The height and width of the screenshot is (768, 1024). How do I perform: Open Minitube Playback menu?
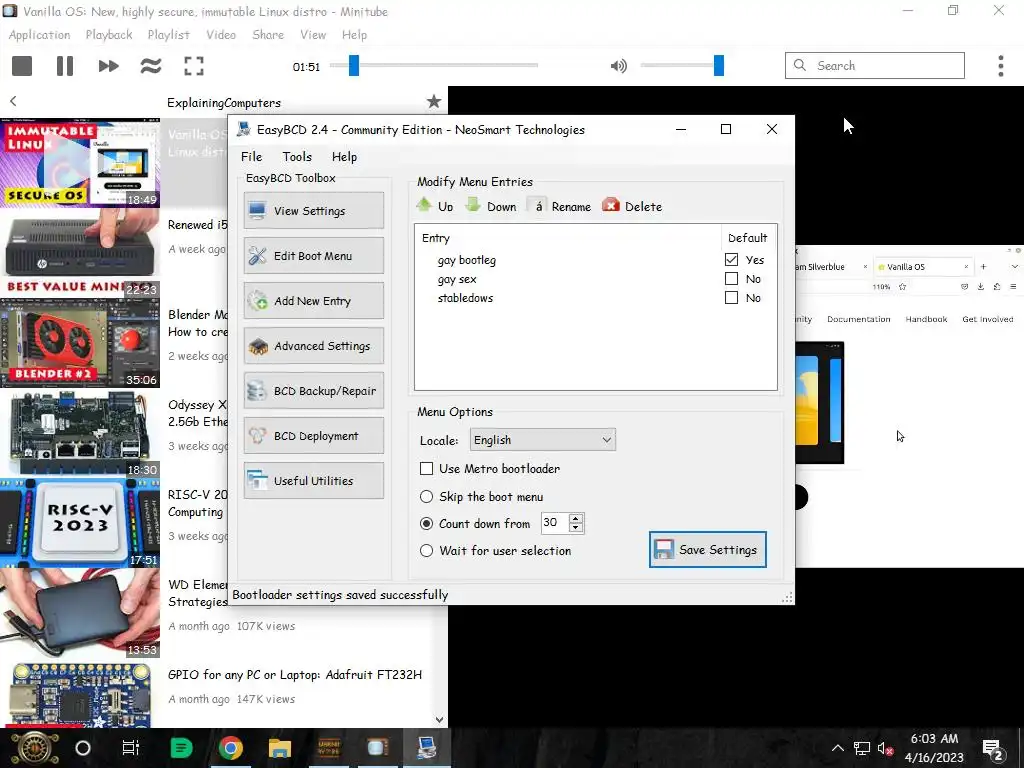(109, 35)
